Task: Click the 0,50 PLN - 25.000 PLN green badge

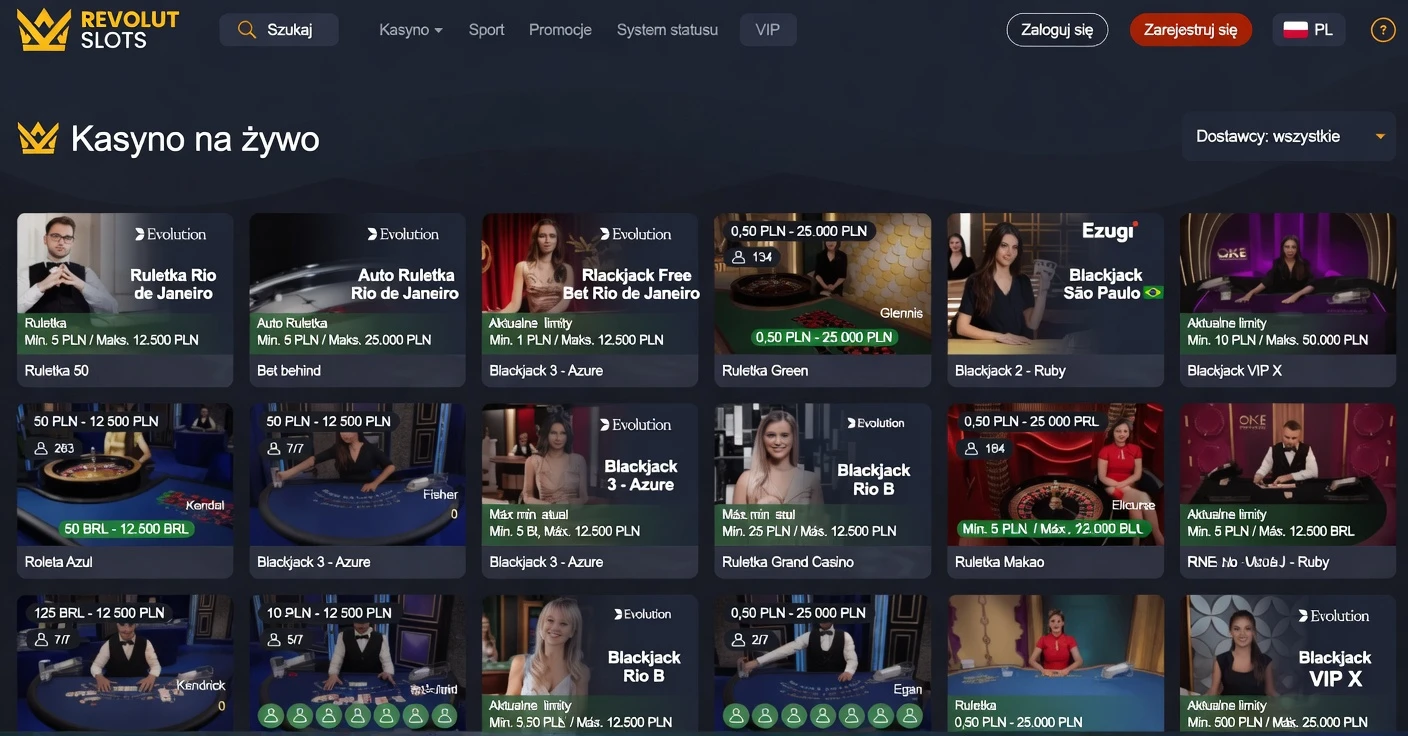Action: 824,337
